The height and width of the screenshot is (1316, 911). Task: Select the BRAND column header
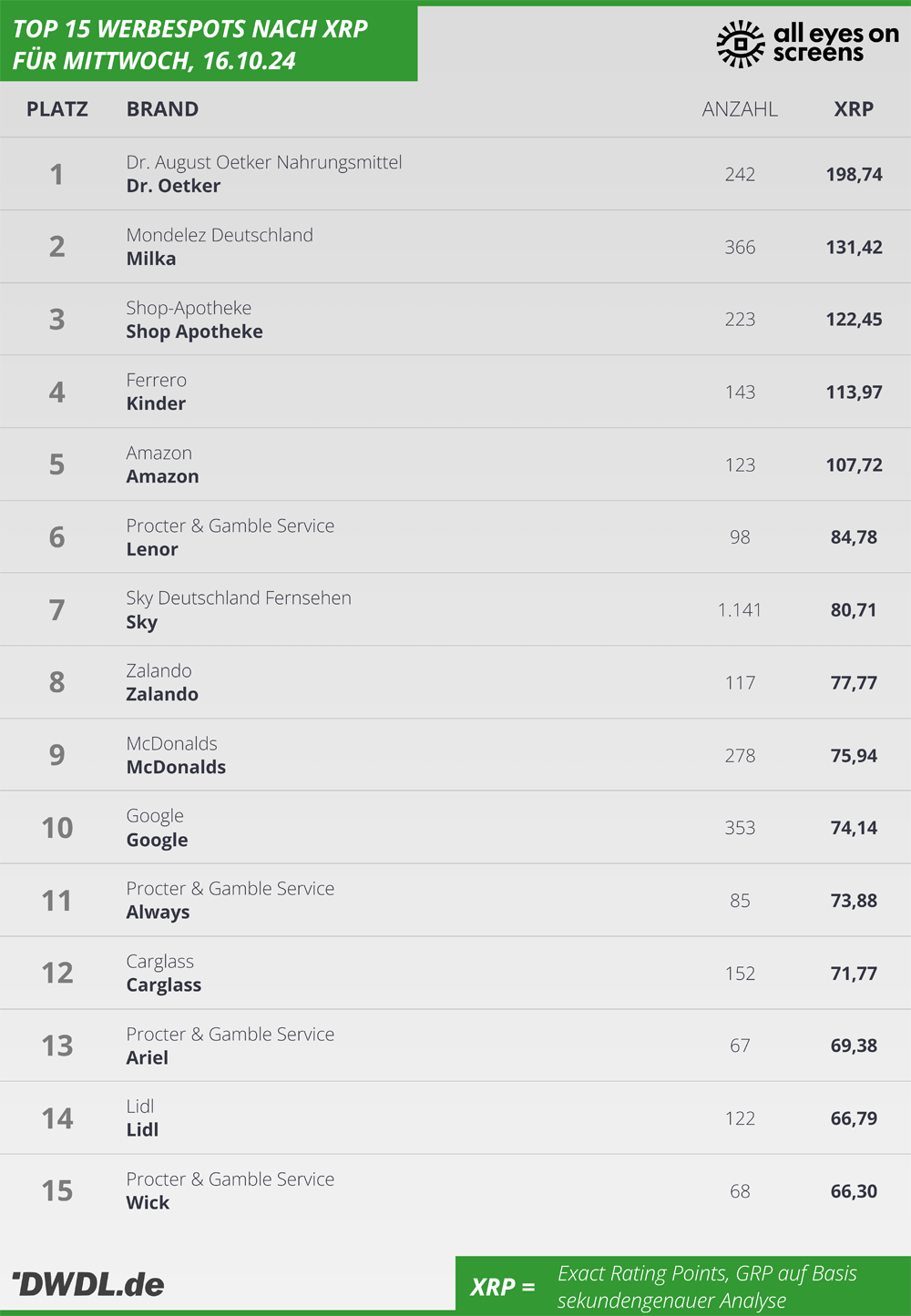[x=162, y=109]
